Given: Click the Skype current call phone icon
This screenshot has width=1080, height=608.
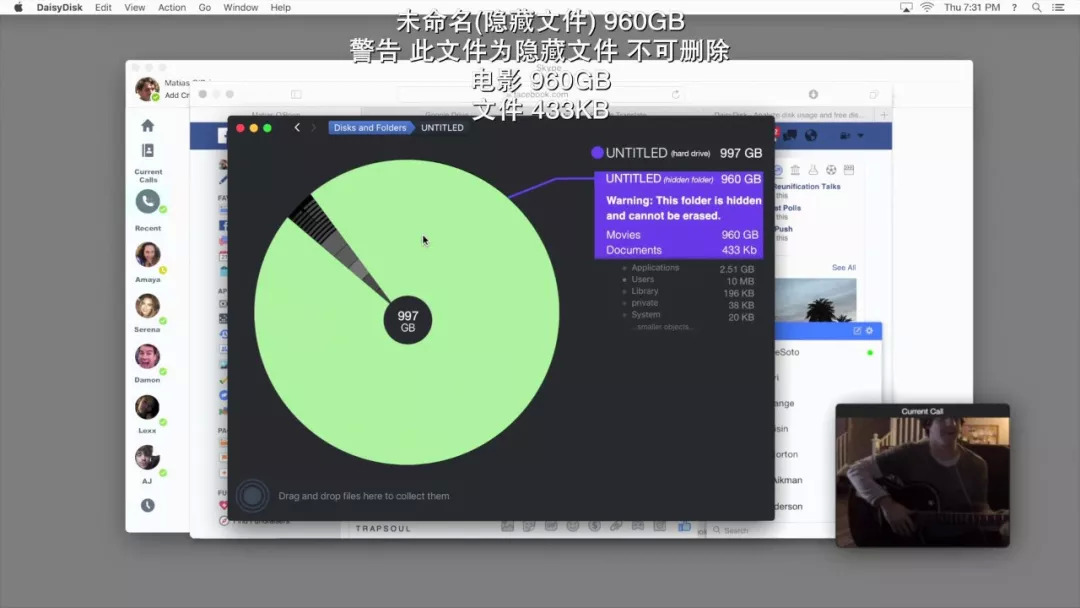Looking at the screenshot, I should click(147, 201).
